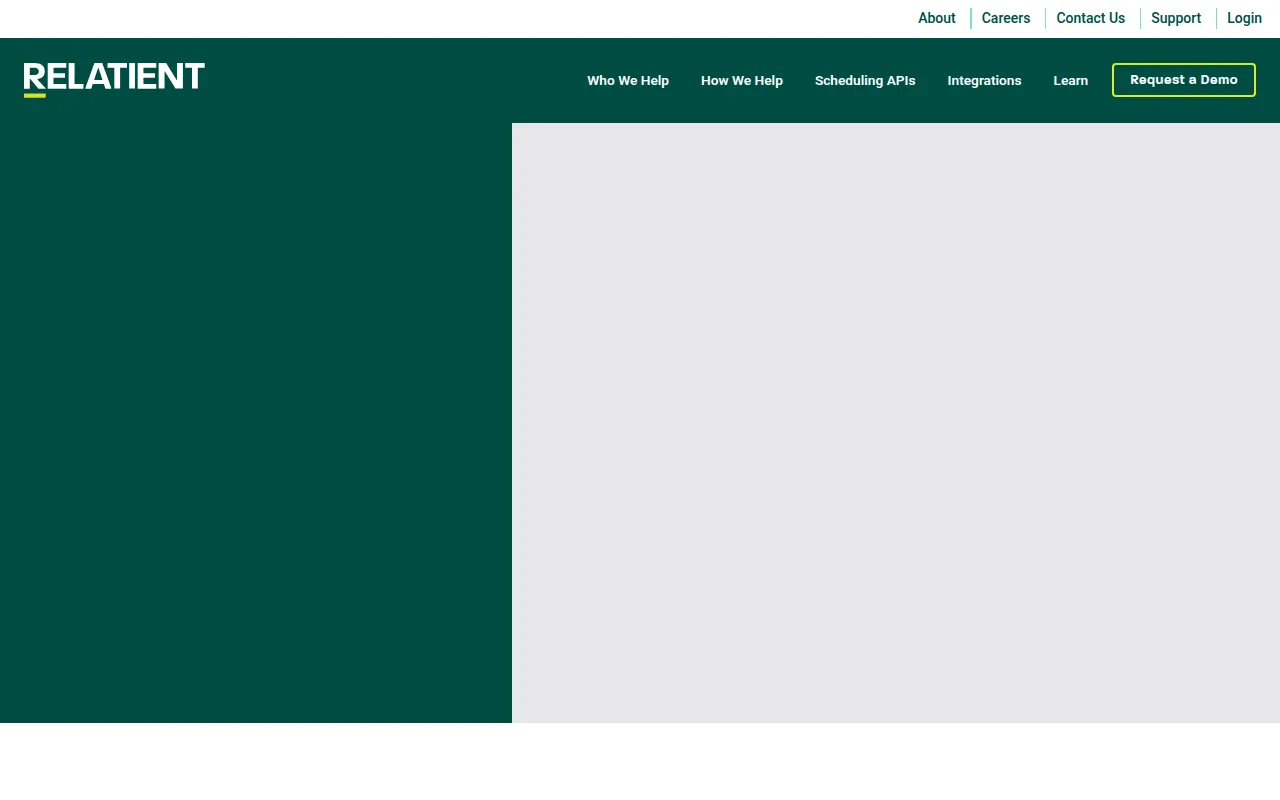The height and width of the screenshot is (800, 1280).
Task: Open the How We Help menu
Action: pyautogui.click(x=742, y=80)
